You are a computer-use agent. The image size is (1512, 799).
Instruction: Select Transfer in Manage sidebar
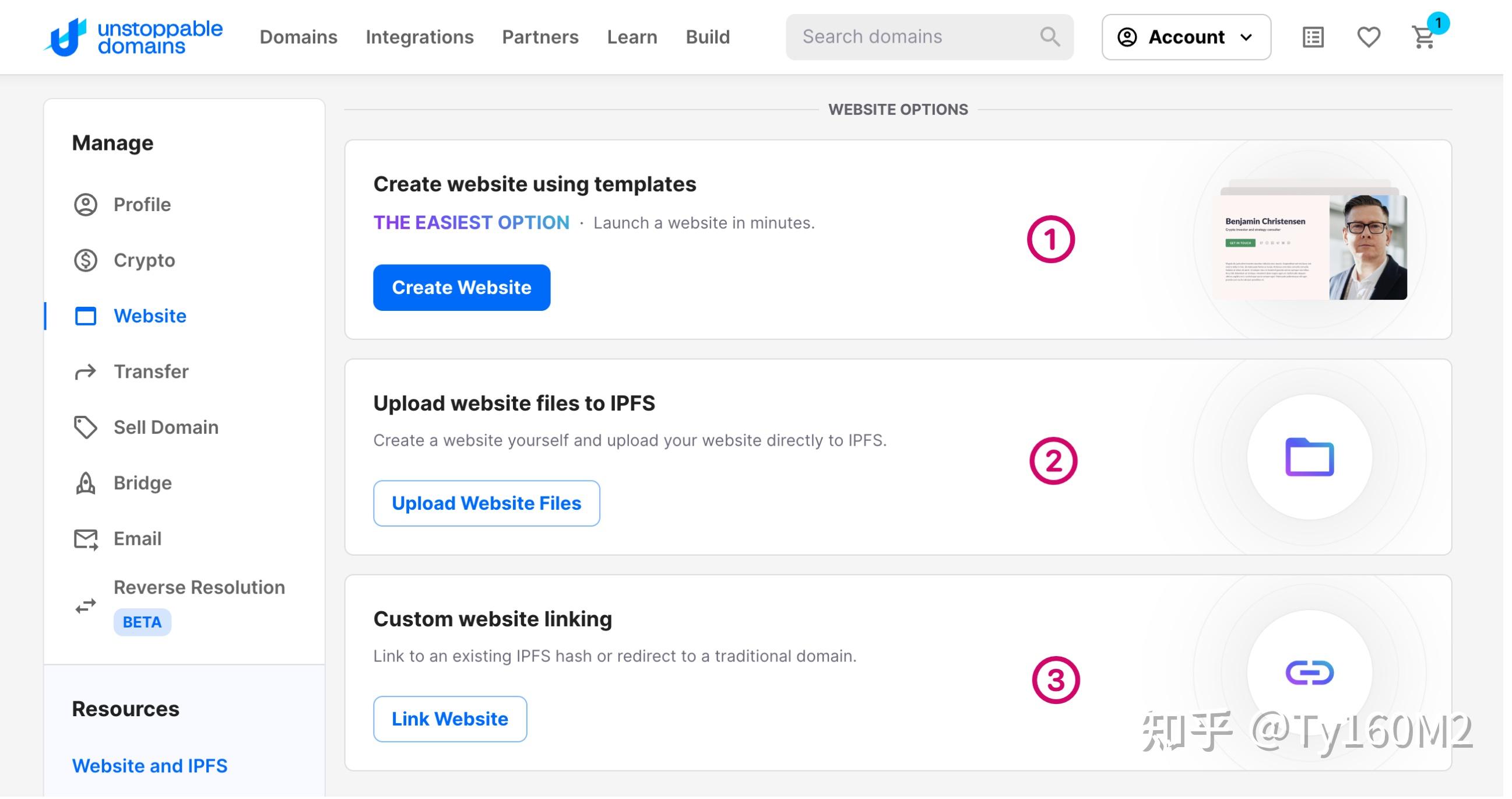pyautogui.click(x=152, y=373)
